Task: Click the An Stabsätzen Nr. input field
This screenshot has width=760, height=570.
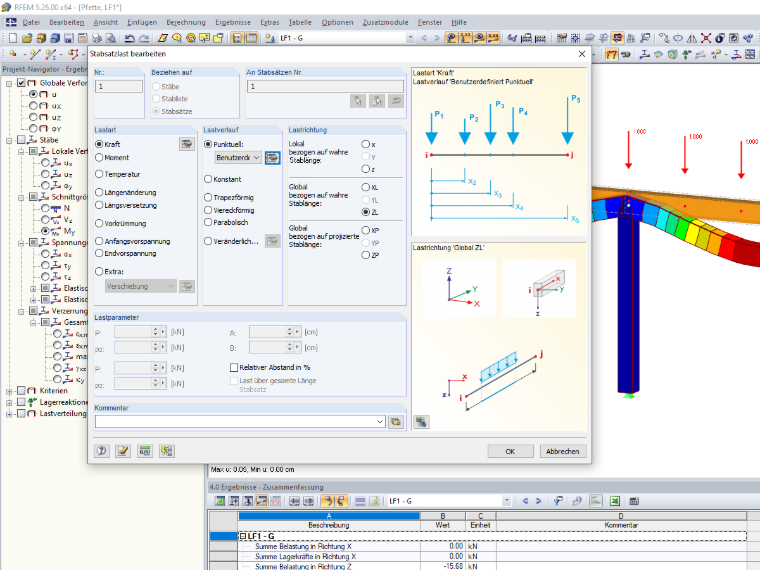Action: [325, 86]
